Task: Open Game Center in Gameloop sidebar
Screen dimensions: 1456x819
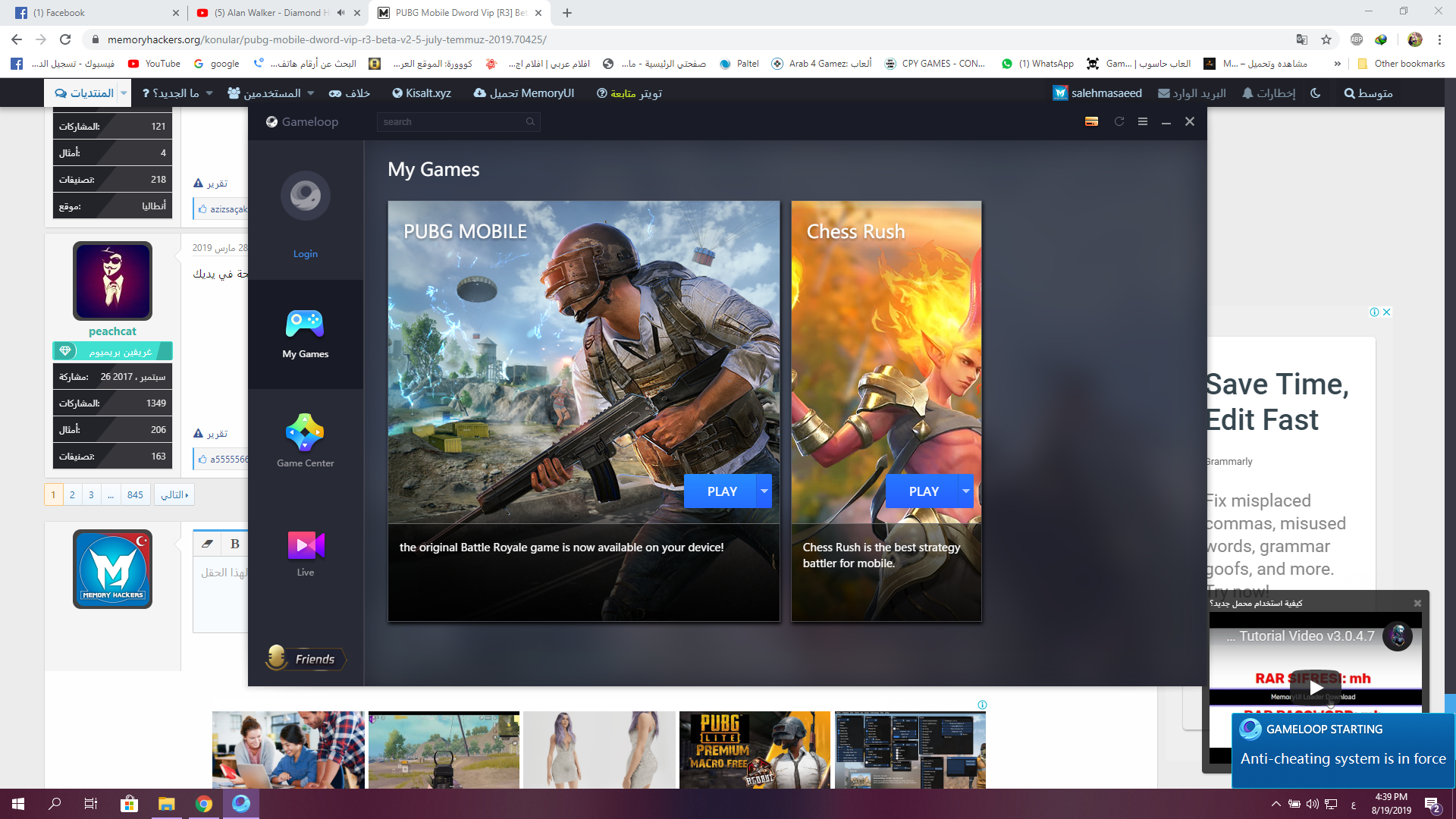Action: coord(306,442)
